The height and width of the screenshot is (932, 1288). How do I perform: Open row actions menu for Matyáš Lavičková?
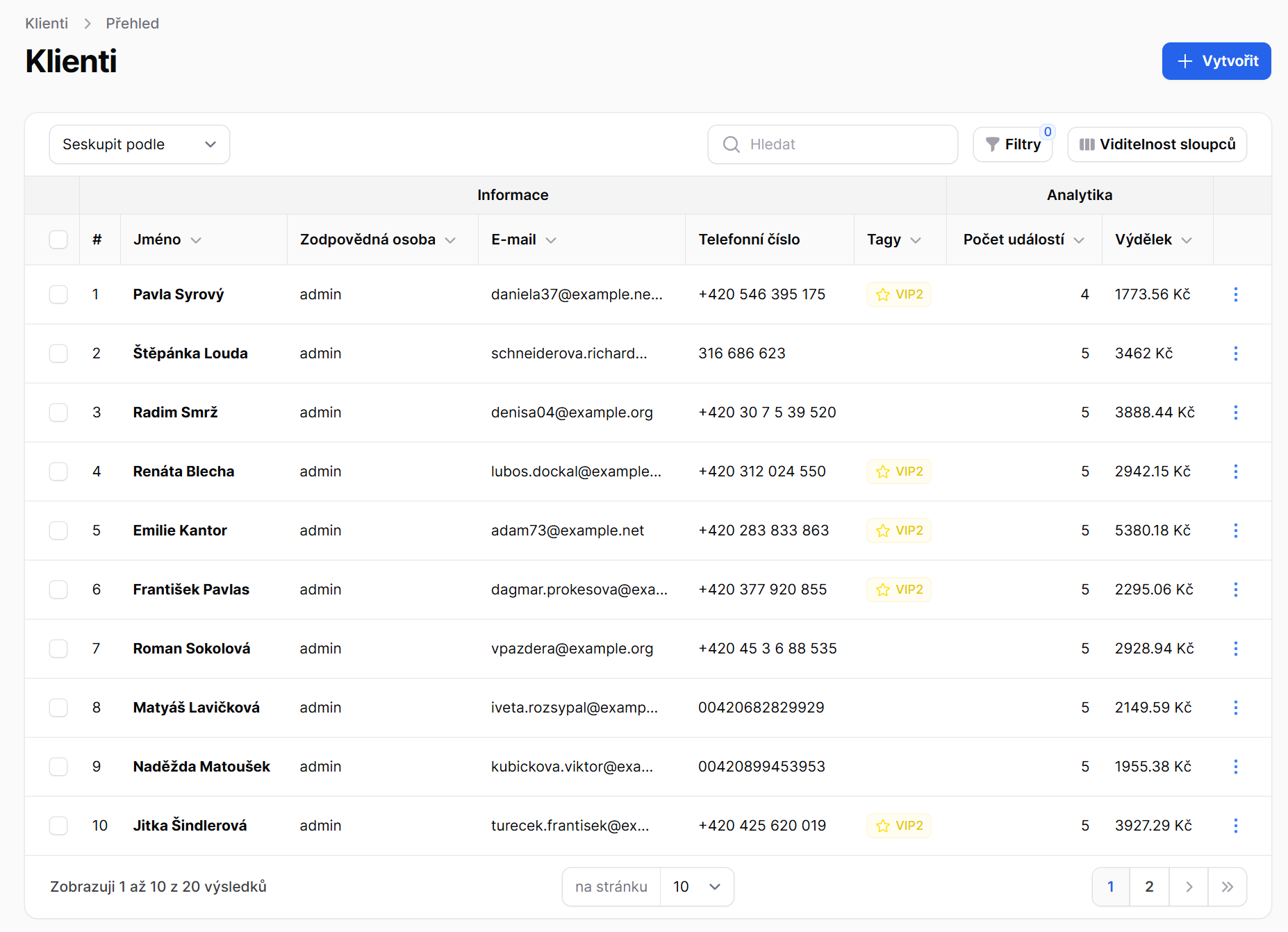pos(1235,708)
